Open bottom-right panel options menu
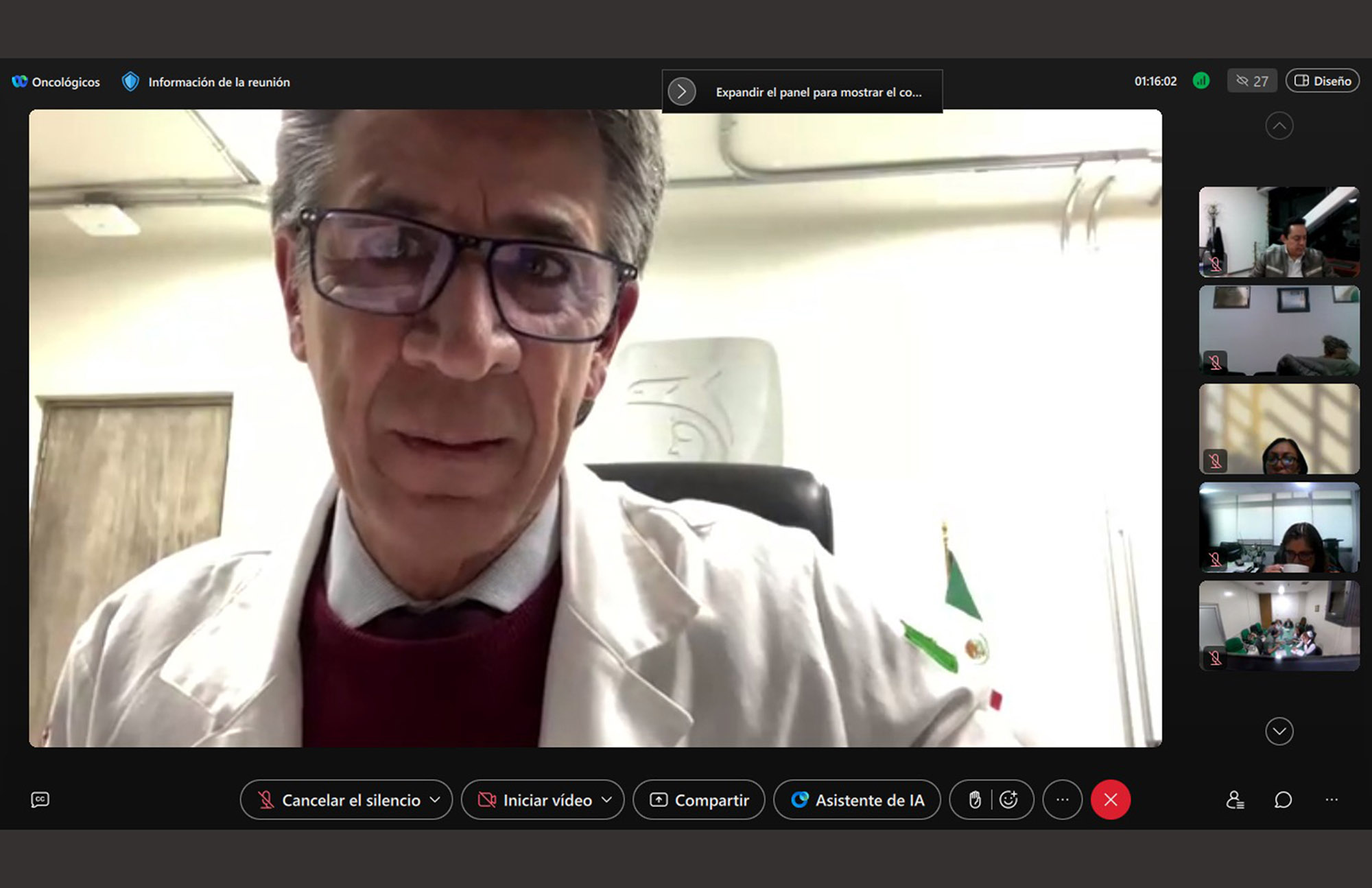Screen dimensions: 1372x888 1332,800
